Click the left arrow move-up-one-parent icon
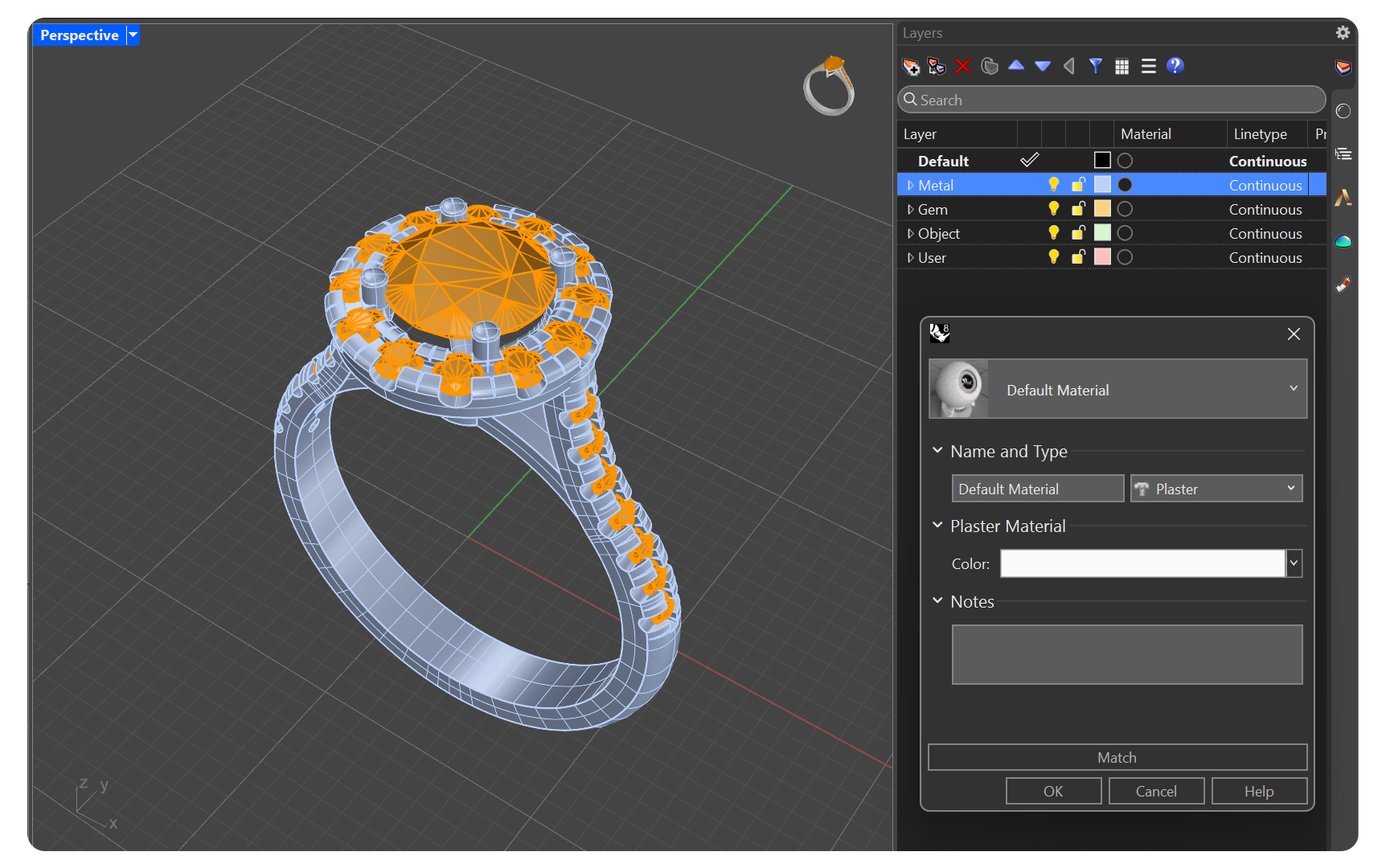The height and width of the screenshot is (868, 1386). (x=1069, y=66)
